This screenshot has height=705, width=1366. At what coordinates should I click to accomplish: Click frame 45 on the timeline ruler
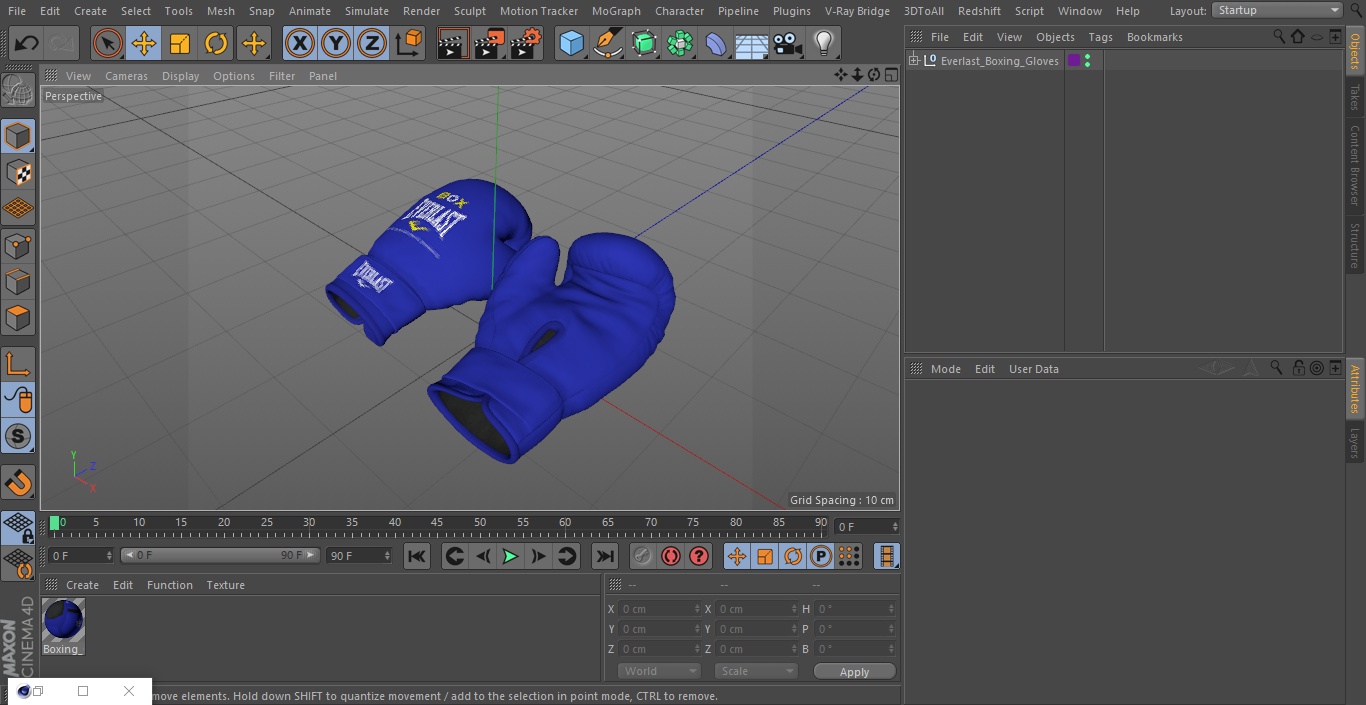click(x=437, y=522)
